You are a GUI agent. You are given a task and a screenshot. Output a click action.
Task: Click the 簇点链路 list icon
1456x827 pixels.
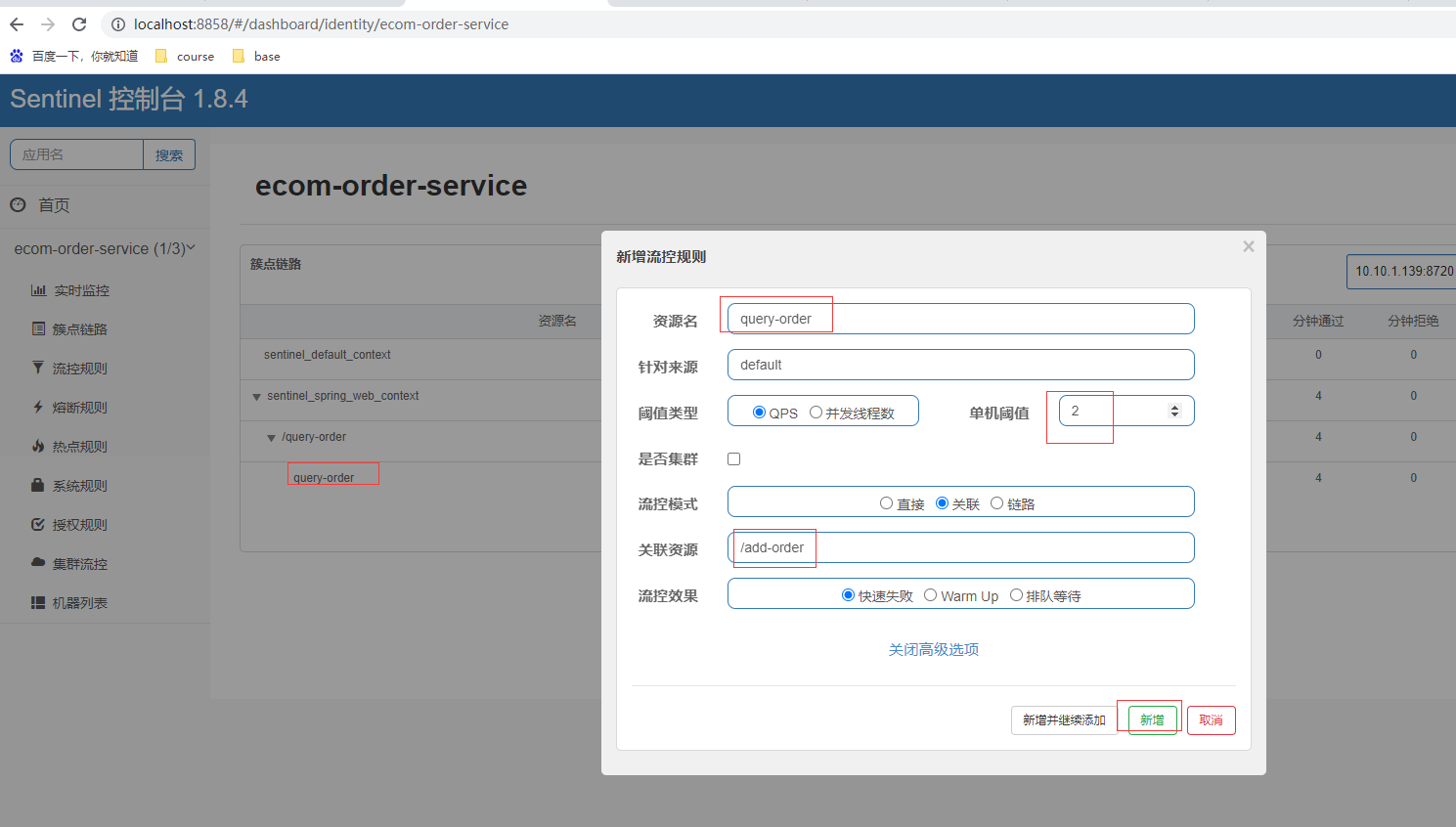38,328
